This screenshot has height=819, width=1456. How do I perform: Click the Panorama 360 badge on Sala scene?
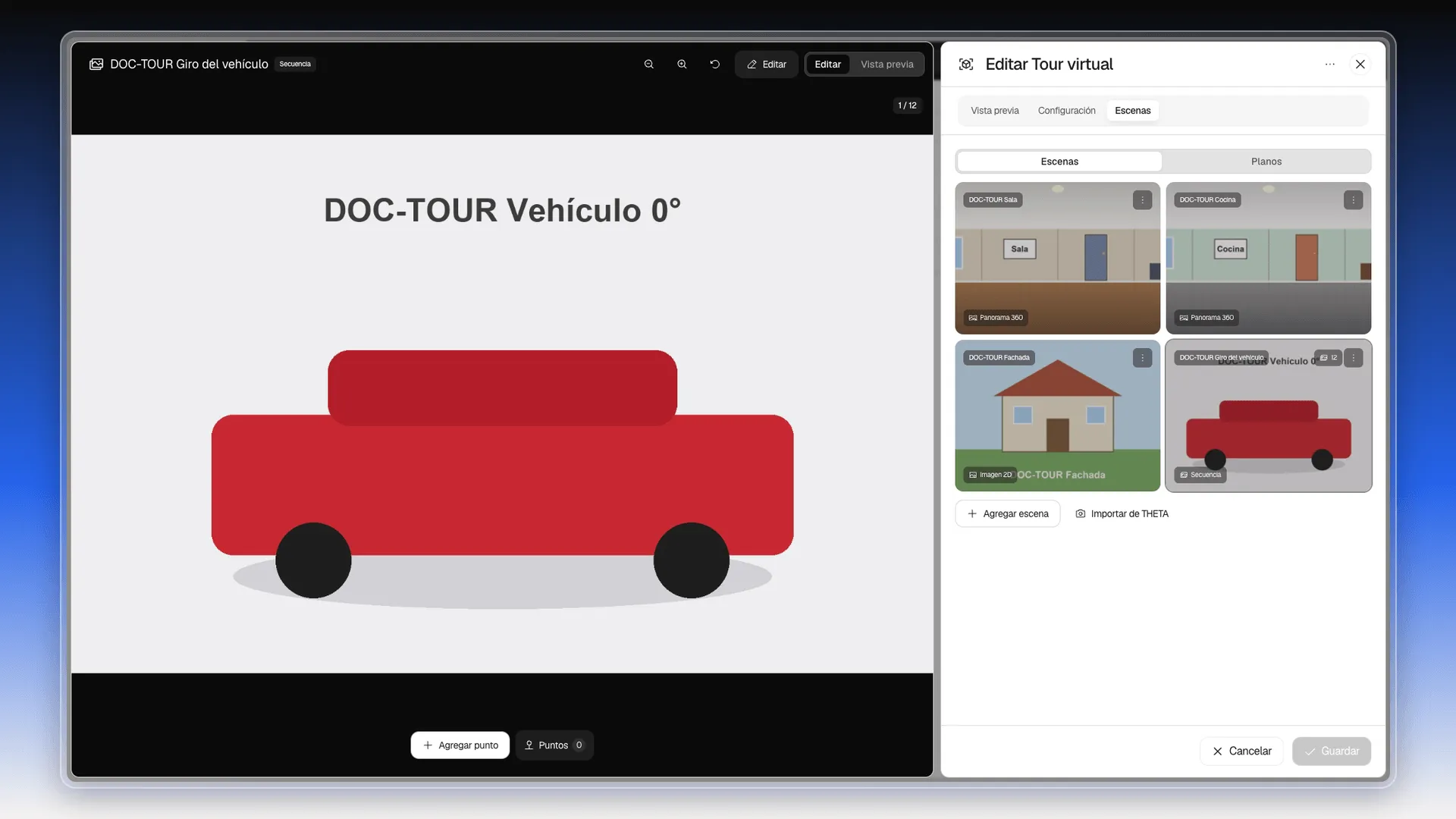[x=996, y=318]
